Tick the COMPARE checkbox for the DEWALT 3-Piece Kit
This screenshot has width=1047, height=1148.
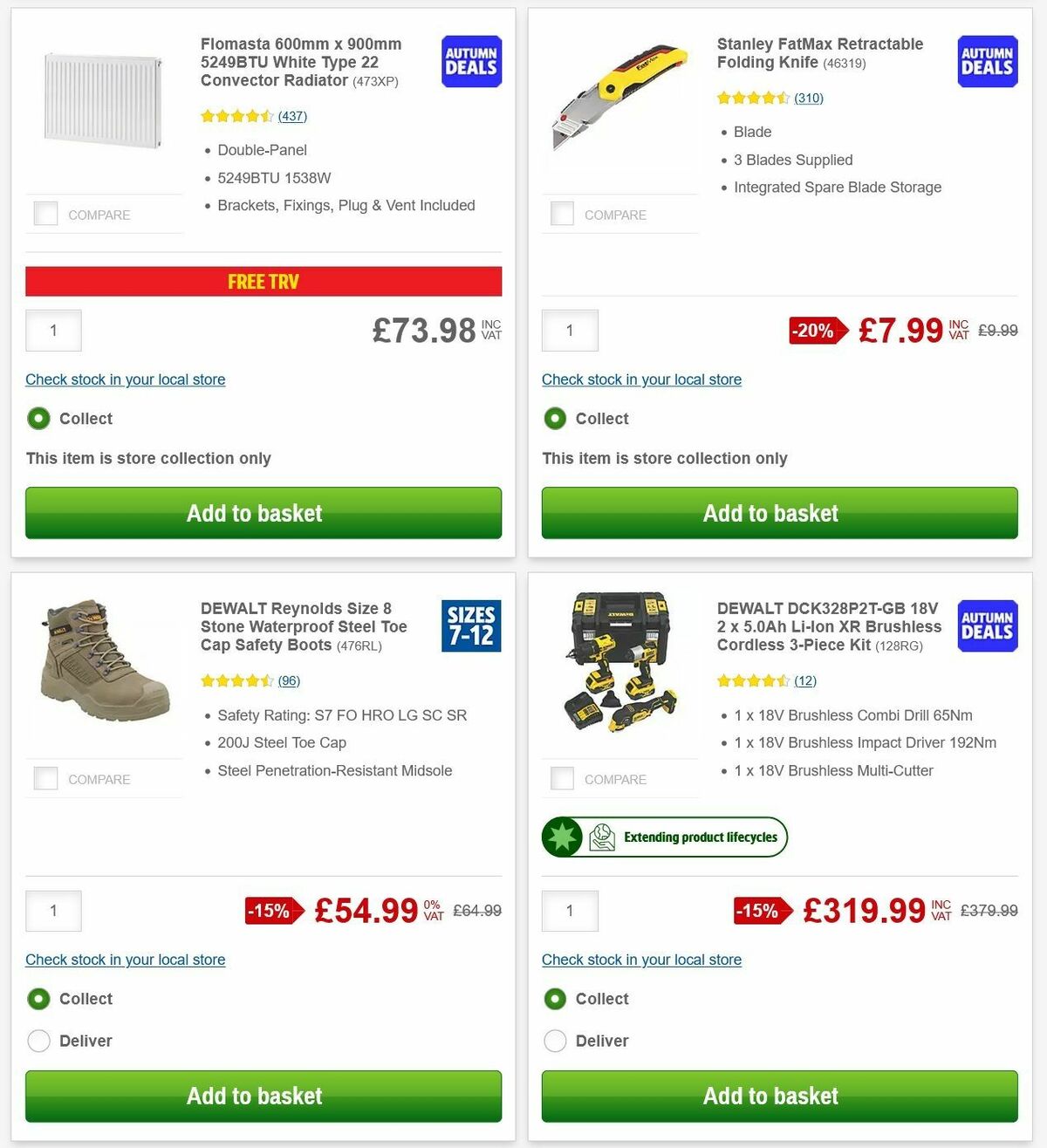[x=562, y=777]
